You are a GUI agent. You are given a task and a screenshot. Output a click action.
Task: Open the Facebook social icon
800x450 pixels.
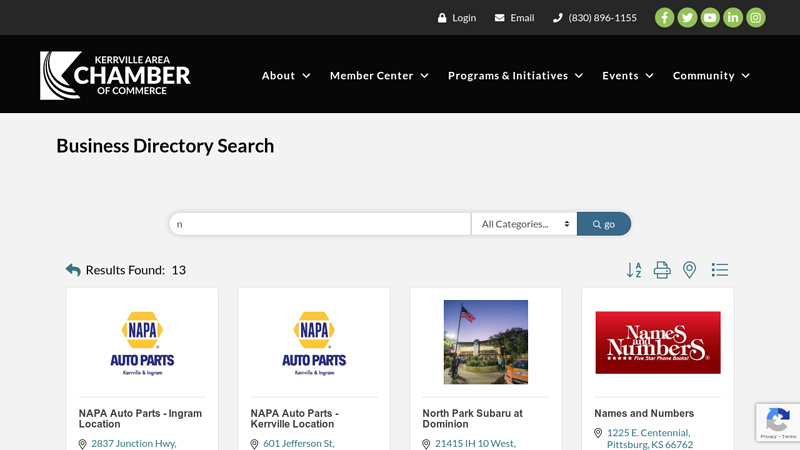664,18
